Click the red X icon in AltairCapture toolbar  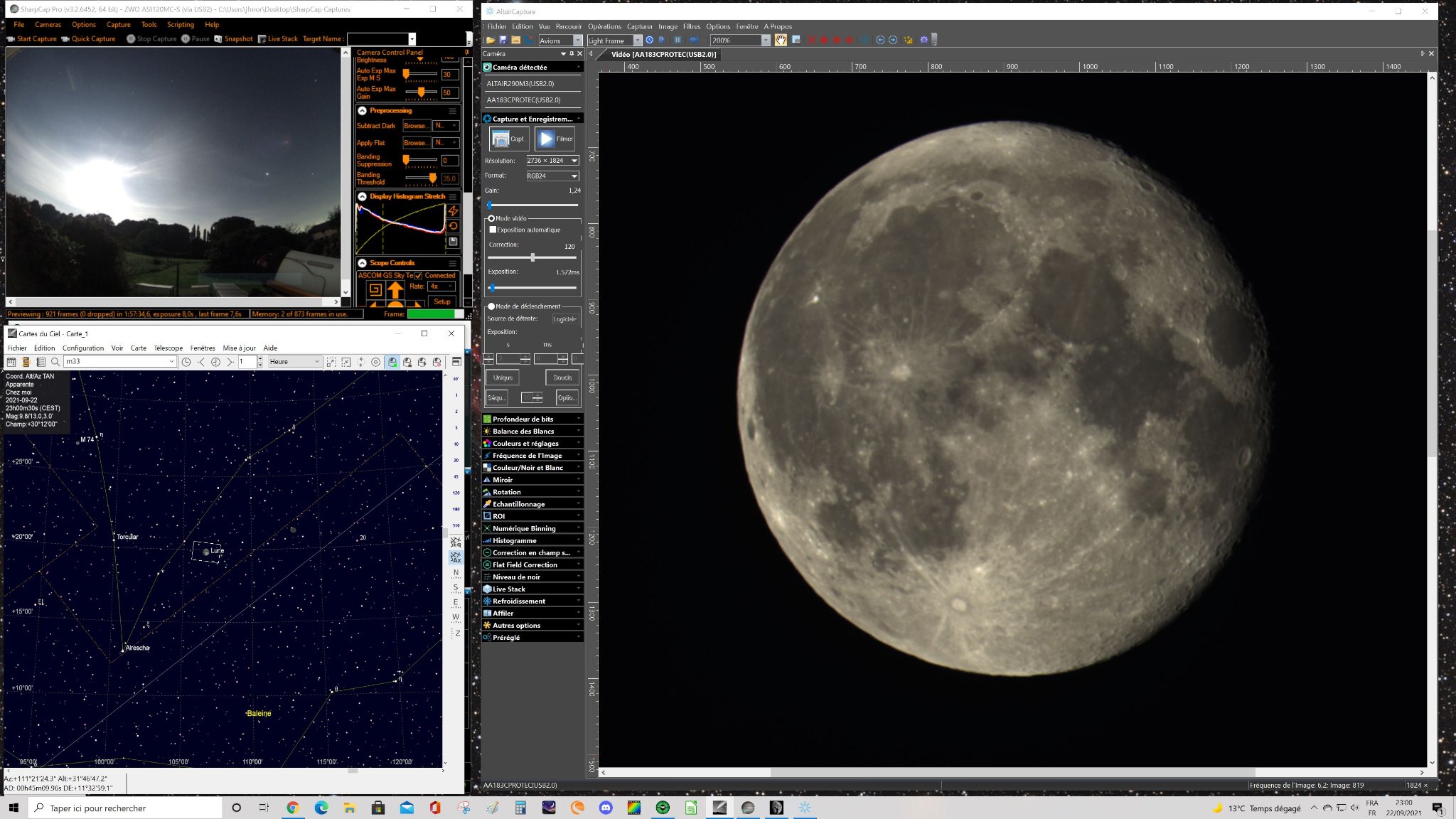tap(811, 41)
